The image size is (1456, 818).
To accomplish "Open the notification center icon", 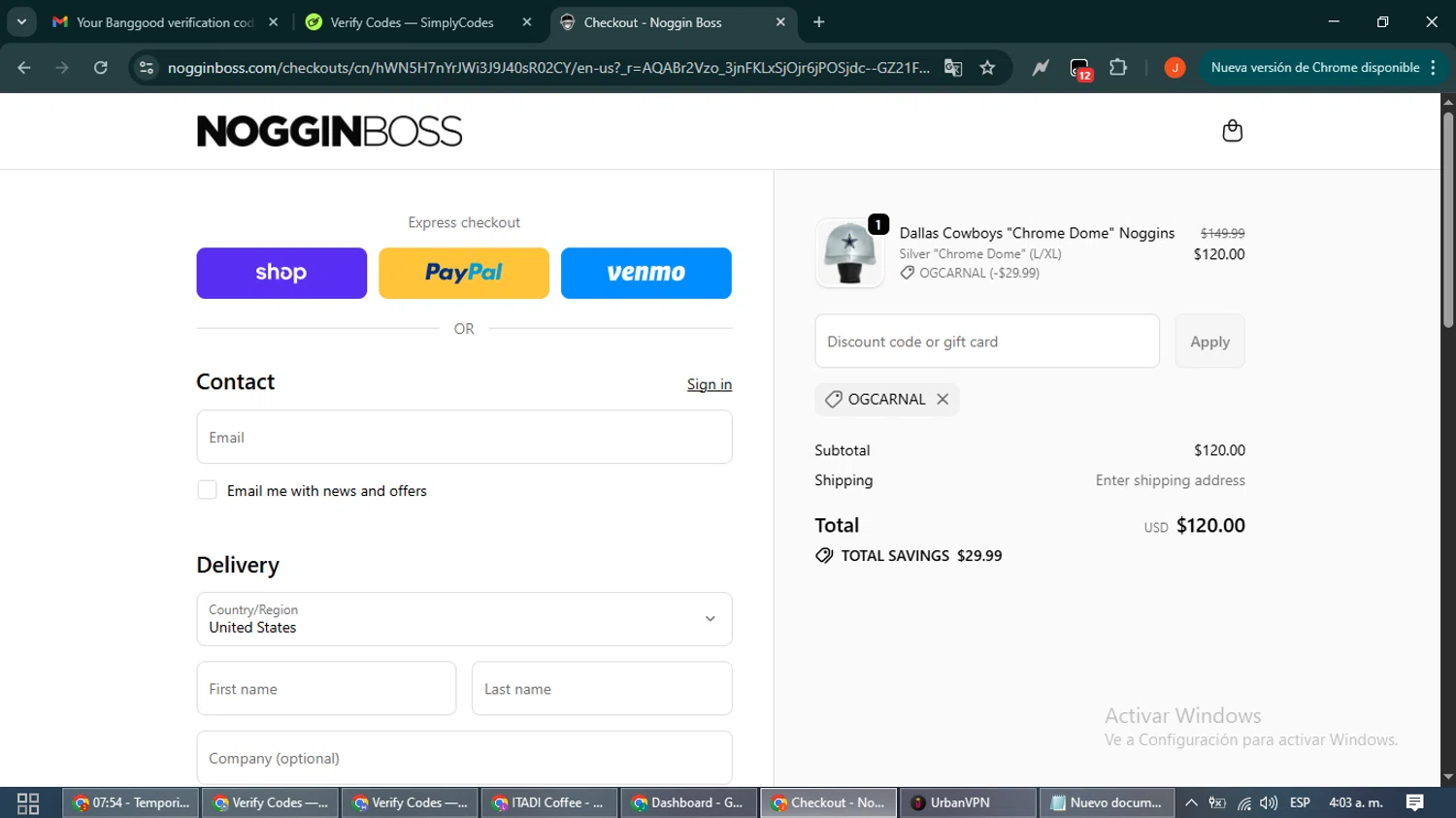I will [x=1415, y=802].
